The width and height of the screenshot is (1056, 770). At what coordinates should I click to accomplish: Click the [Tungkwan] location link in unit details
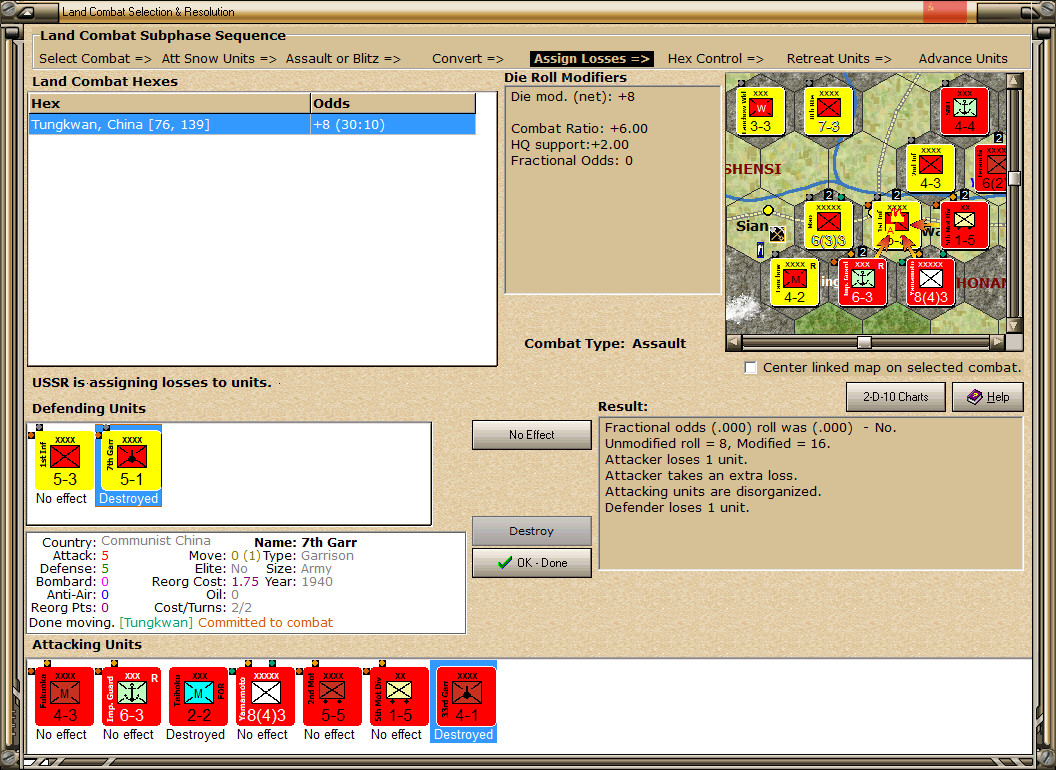[156, 622]
